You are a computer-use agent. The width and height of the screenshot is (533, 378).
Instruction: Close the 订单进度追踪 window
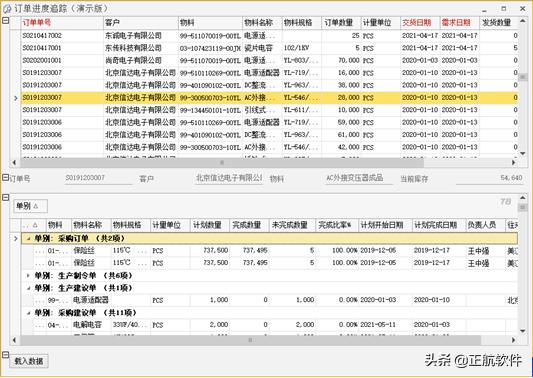click(x=523, y=9)
